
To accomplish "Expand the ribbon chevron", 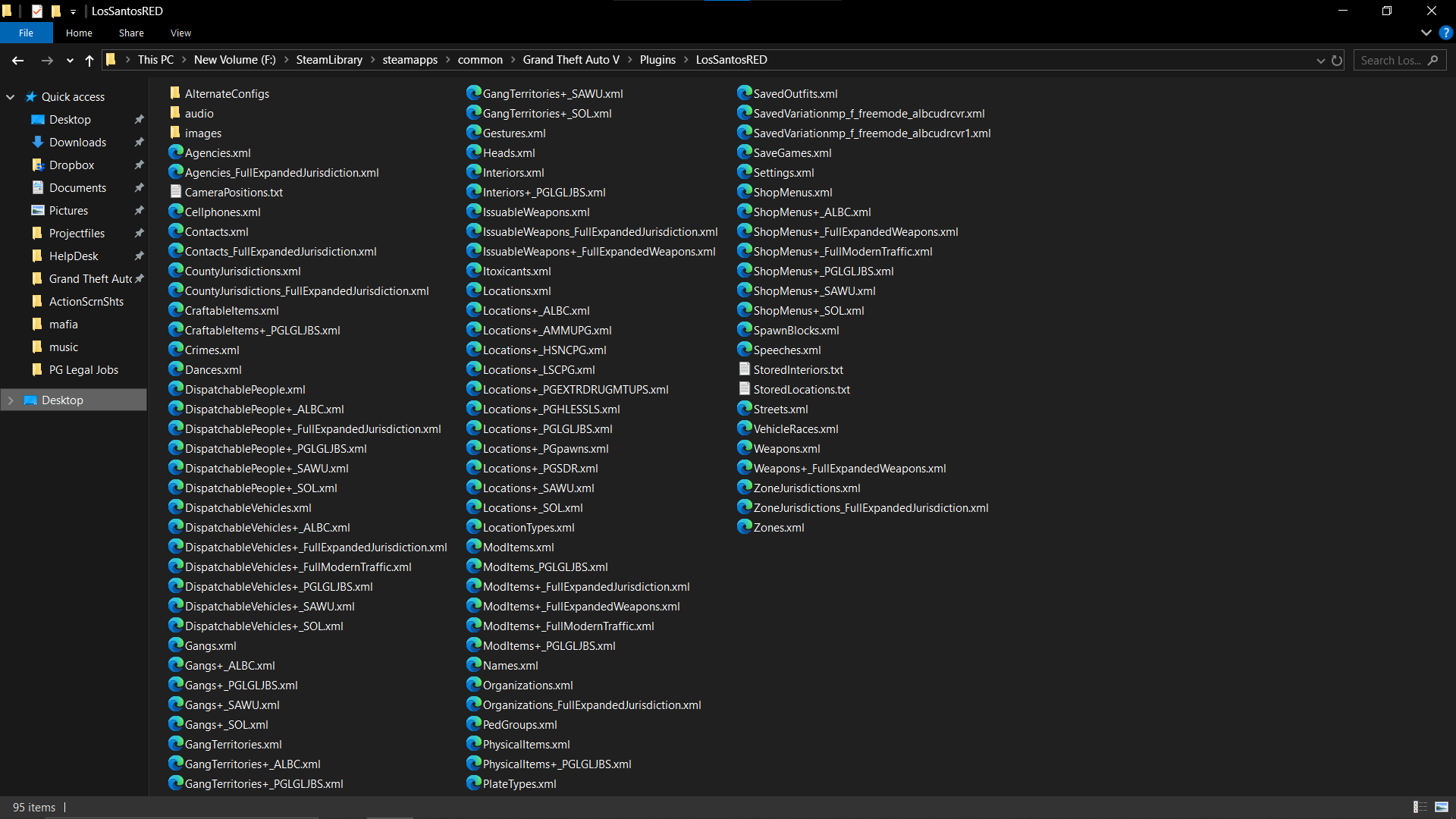I will [x=1426, y=33].
